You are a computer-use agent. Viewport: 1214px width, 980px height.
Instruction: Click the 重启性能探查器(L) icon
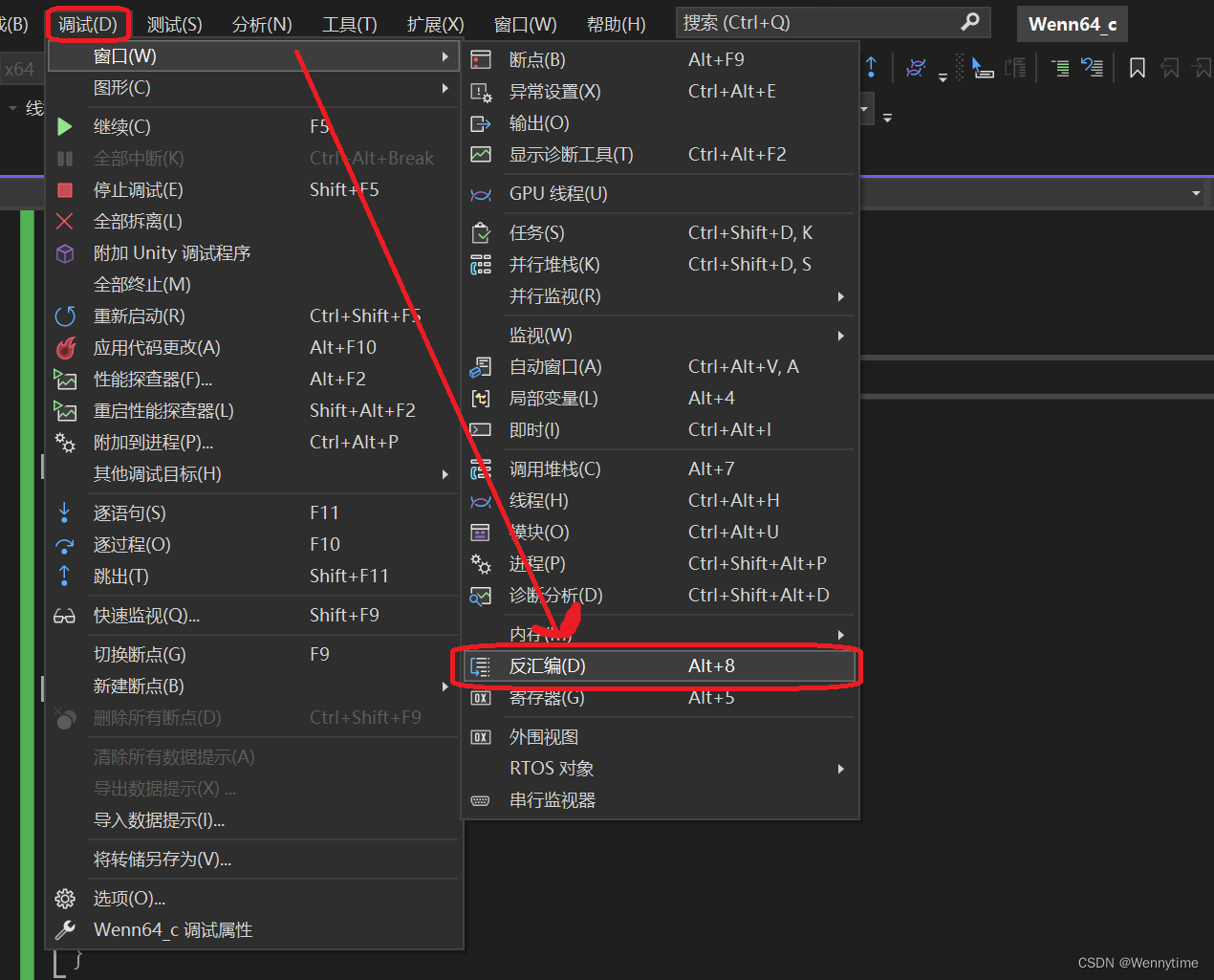pos(65,411)
